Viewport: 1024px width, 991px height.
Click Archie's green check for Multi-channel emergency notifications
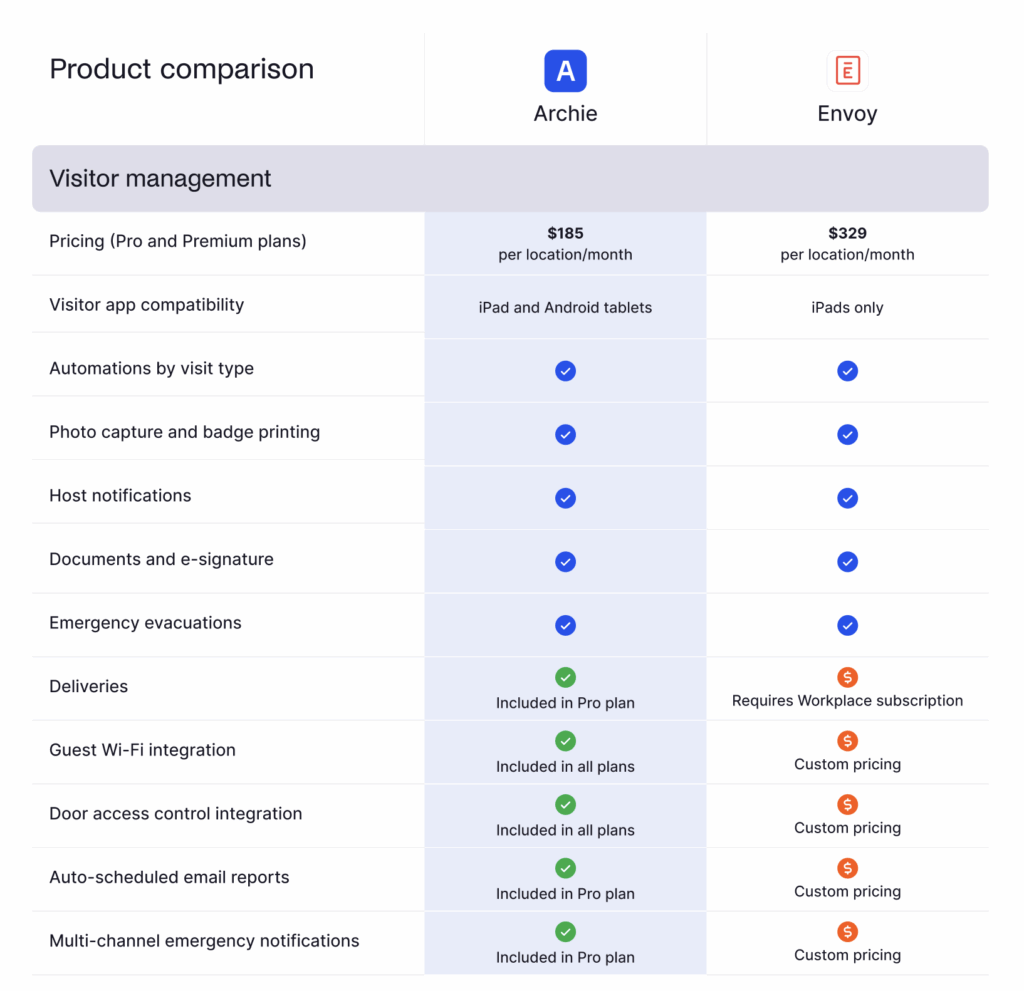coord(565,932)
